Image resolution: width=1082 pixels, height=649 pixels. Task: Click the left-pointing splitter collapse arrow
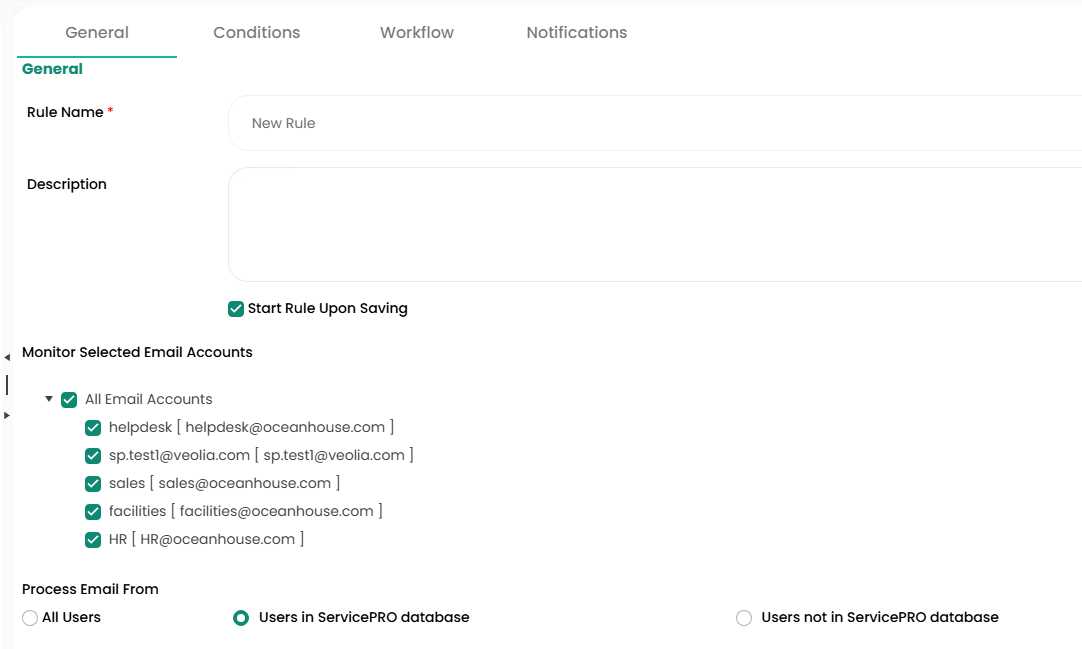pos(7,357)
